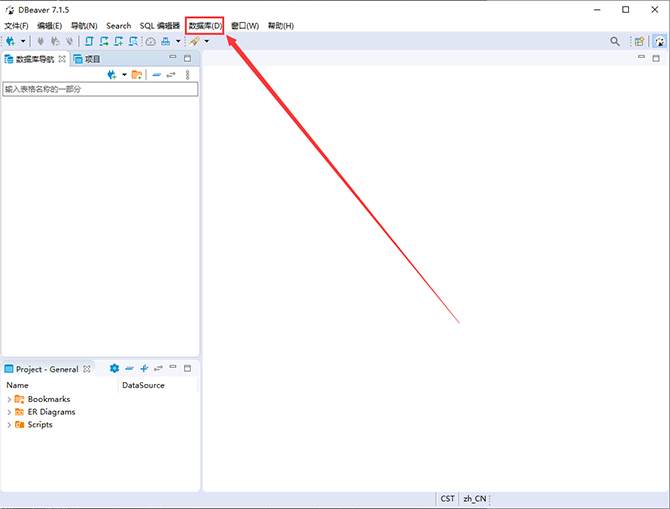Close the 数据库导航 tab

pyautogui.click(x=62, y=59)
